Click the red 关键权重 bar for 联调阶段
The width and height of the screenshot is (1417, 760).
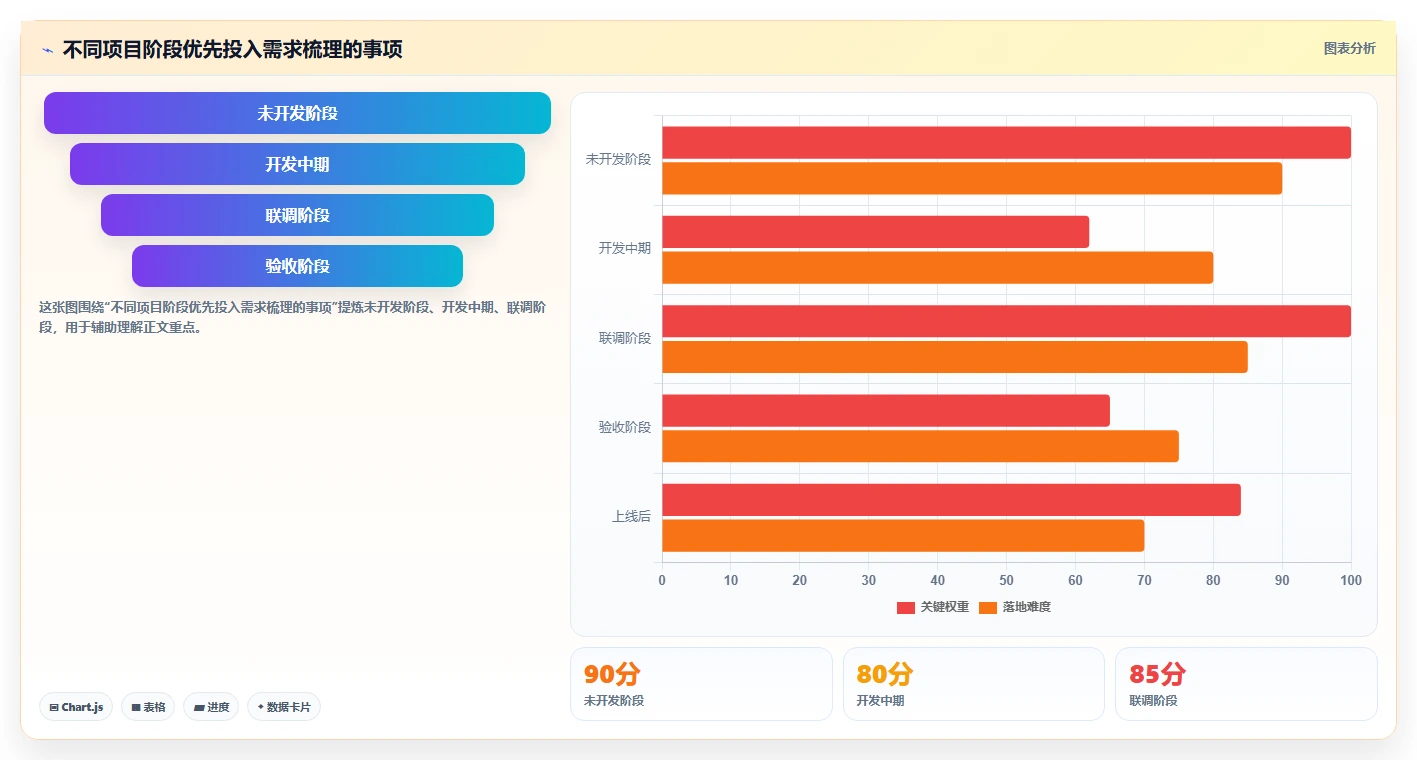1006,321
